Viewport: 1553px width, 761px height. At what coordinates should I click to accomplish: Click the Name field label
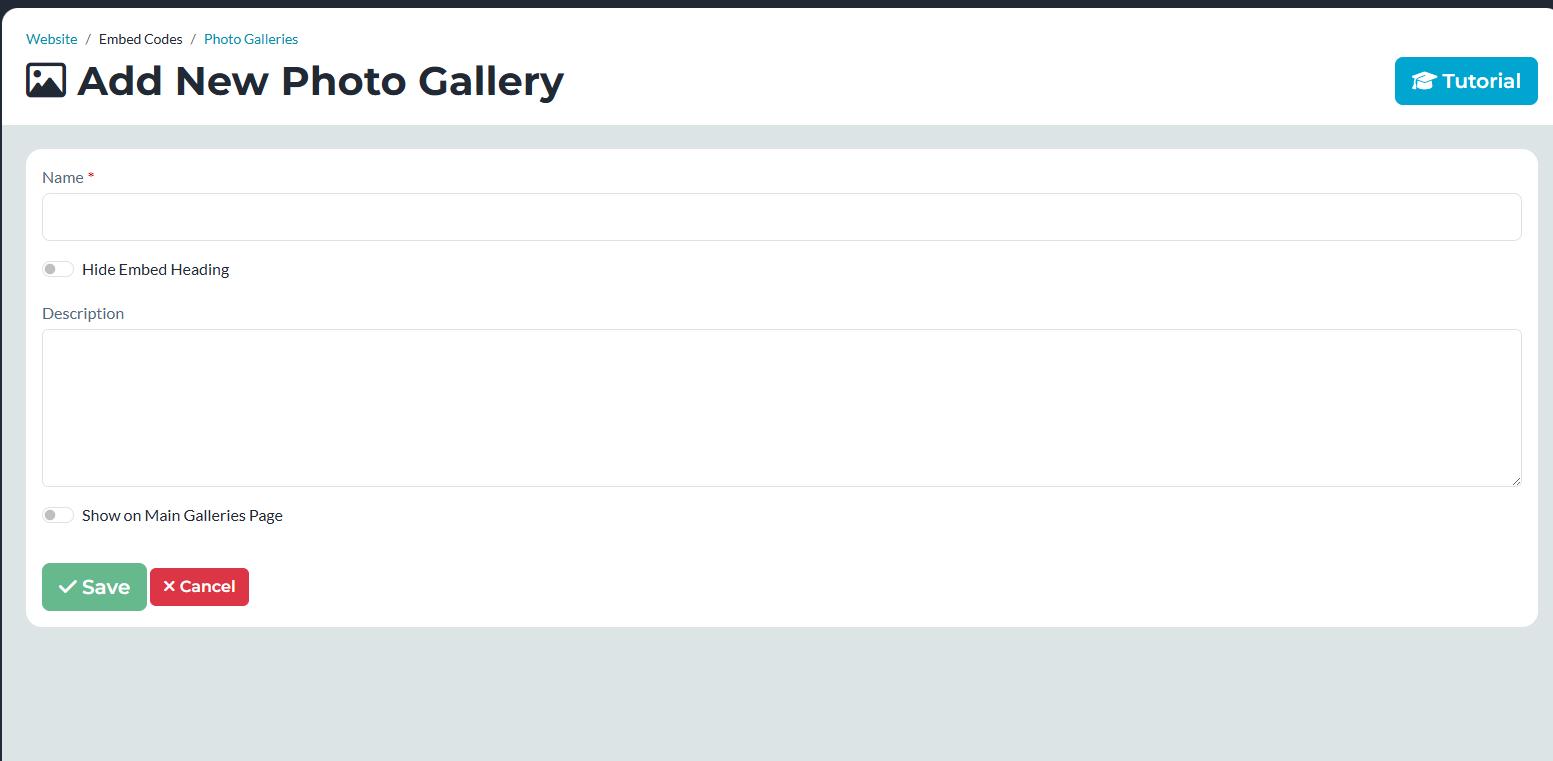tap(63, 177)
